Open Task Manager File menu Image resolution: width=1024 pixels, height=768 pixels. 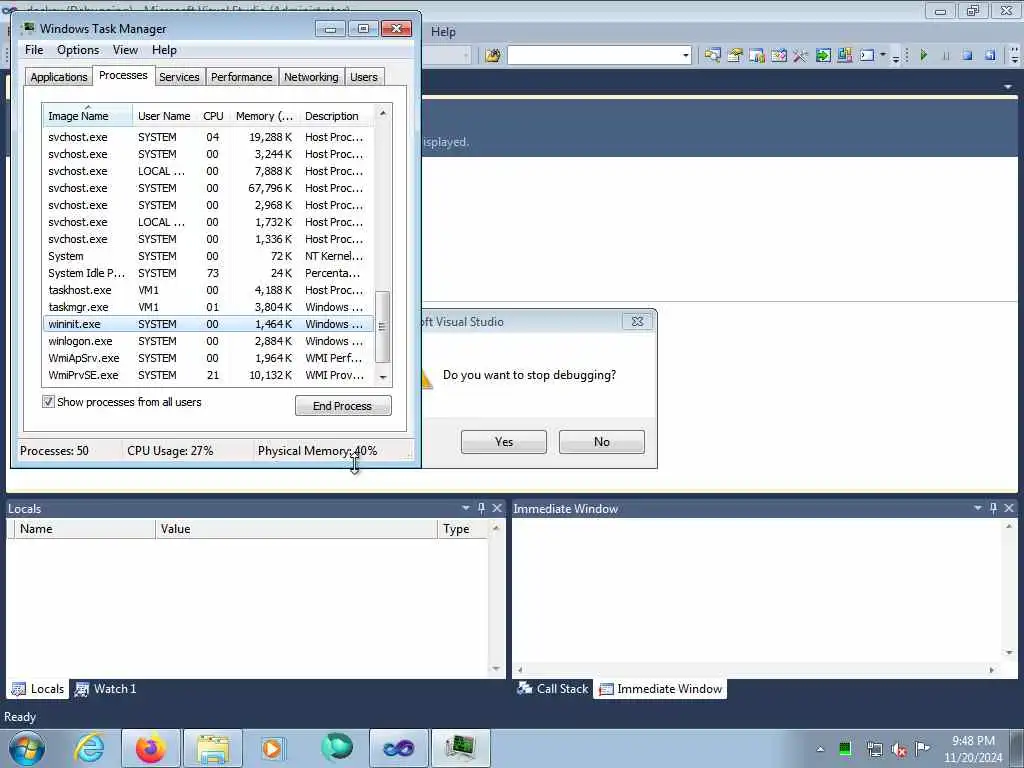[x=34, y=50]
